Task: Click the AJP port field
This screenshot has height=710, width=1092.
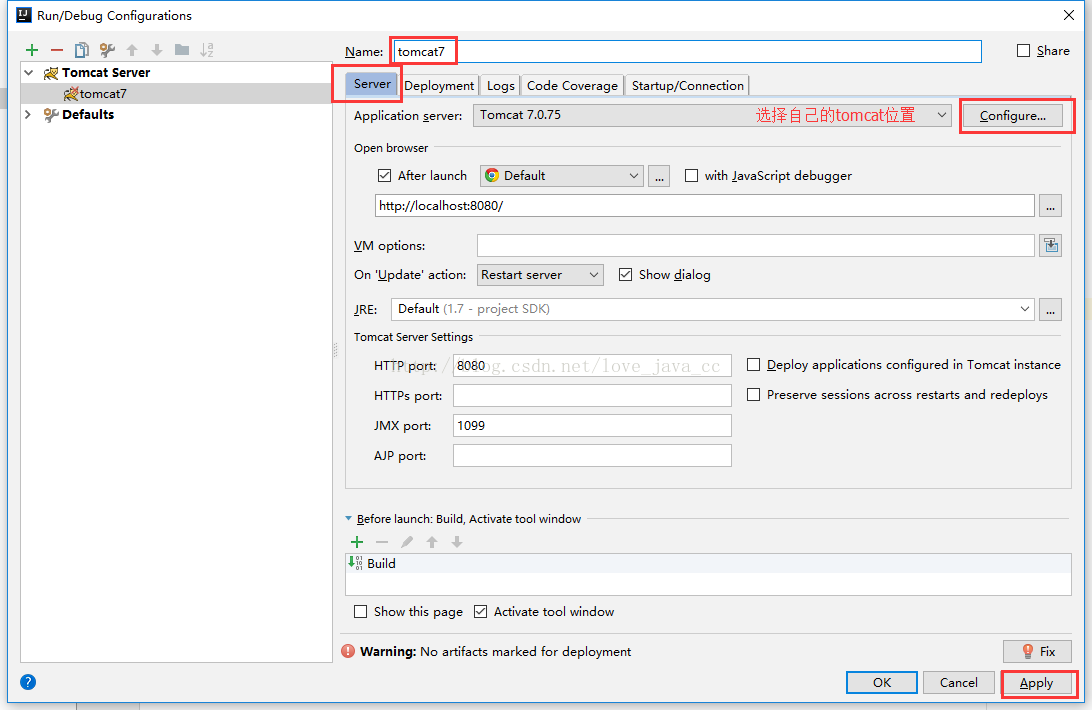Action: point(592,455)
